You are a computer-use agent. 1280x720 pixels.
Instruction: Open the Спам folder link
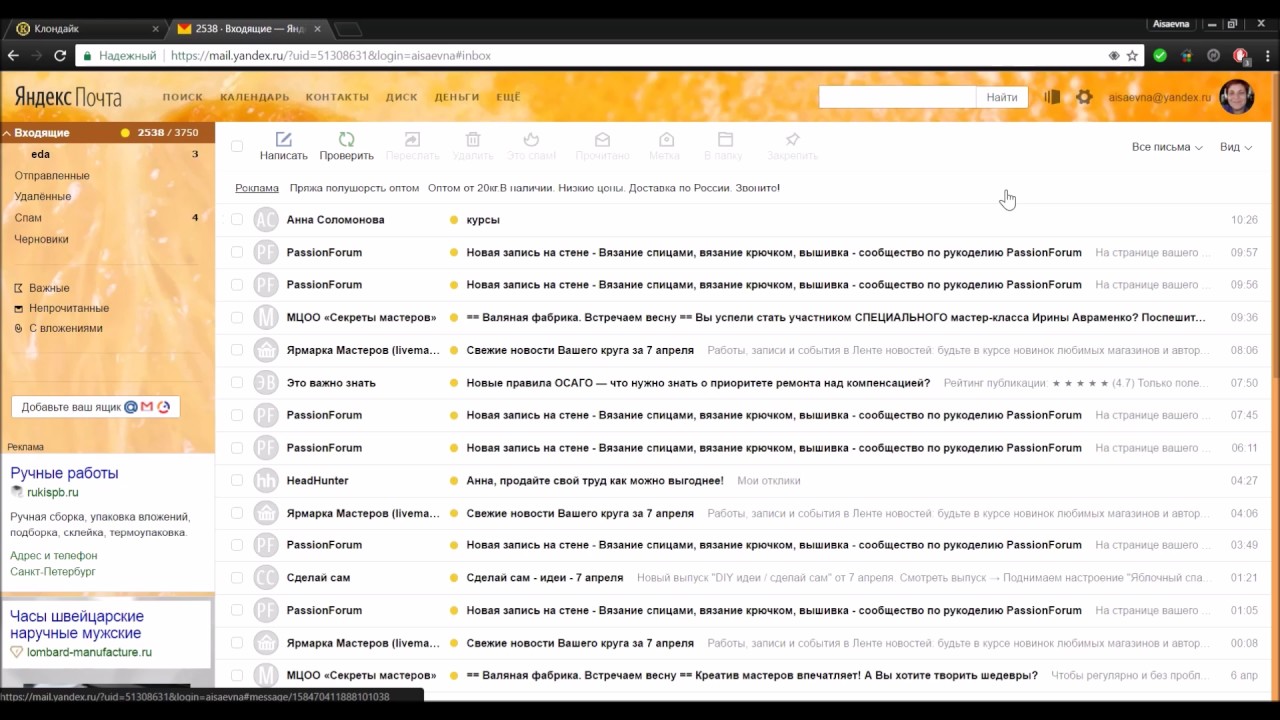tap(28, 217)
